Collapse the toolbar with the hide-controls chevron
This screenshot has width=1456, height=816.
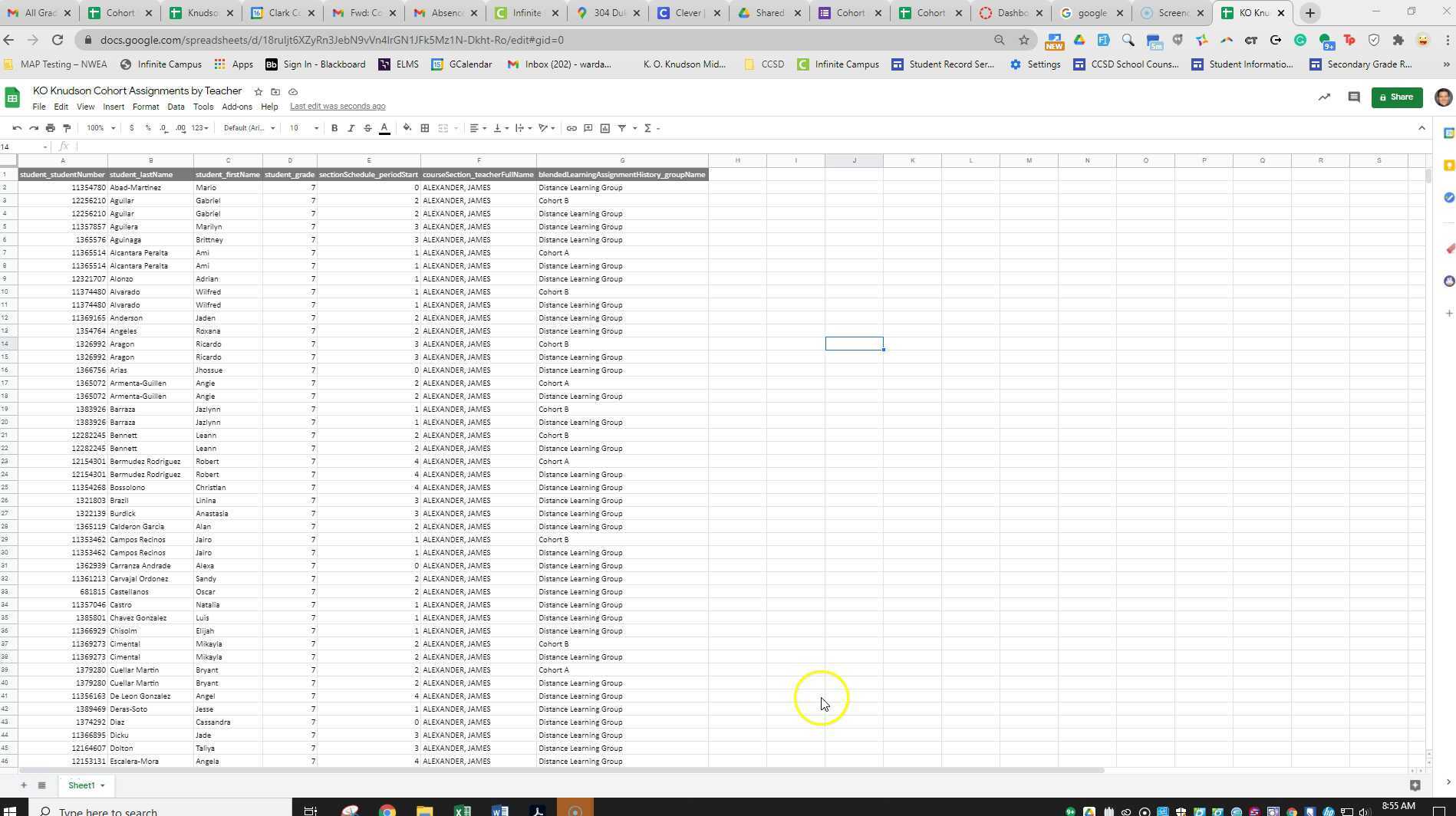click(x=1423, y=128)
